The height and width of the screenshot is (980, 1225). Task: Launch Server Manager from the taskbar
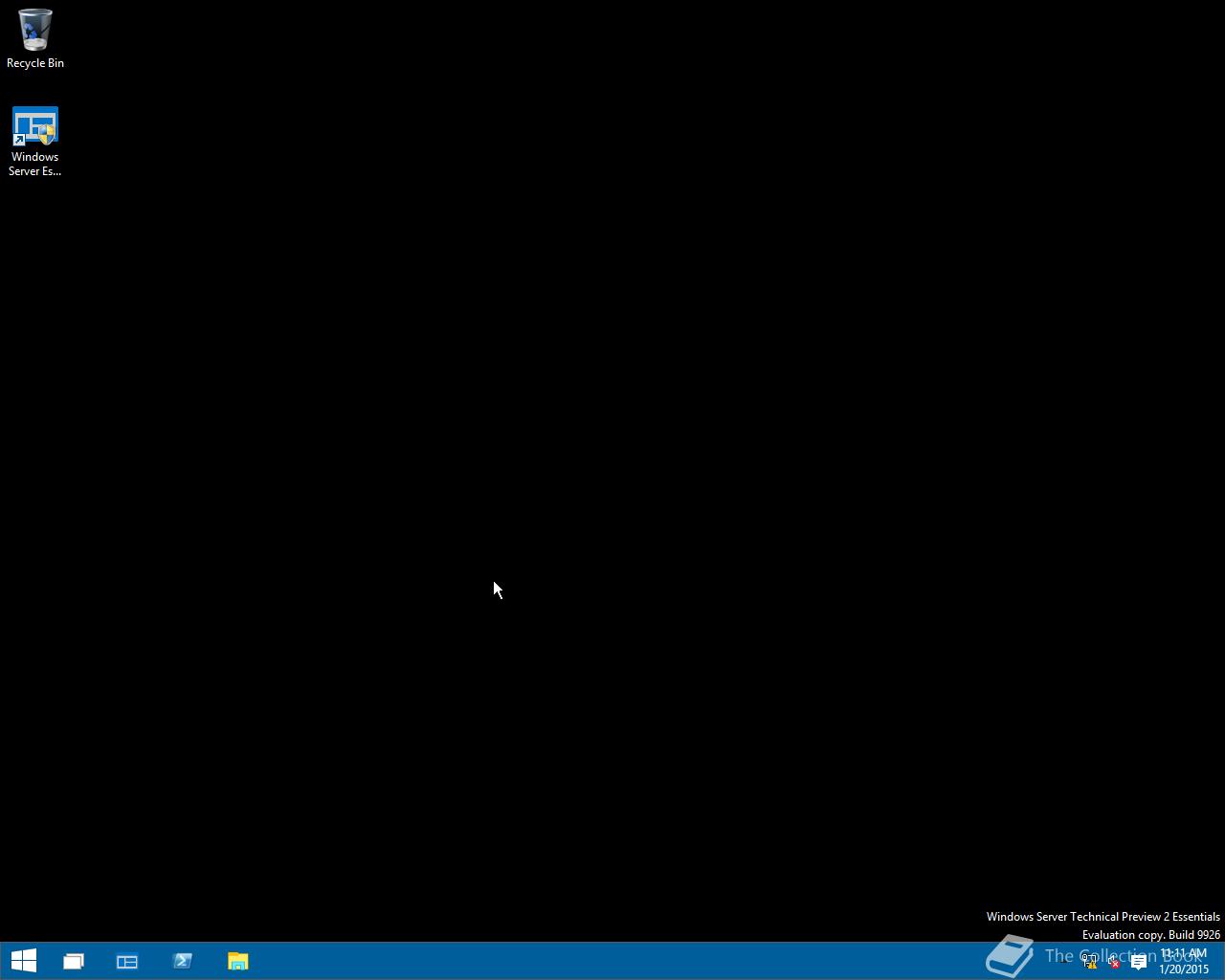(x=127, y=961)
